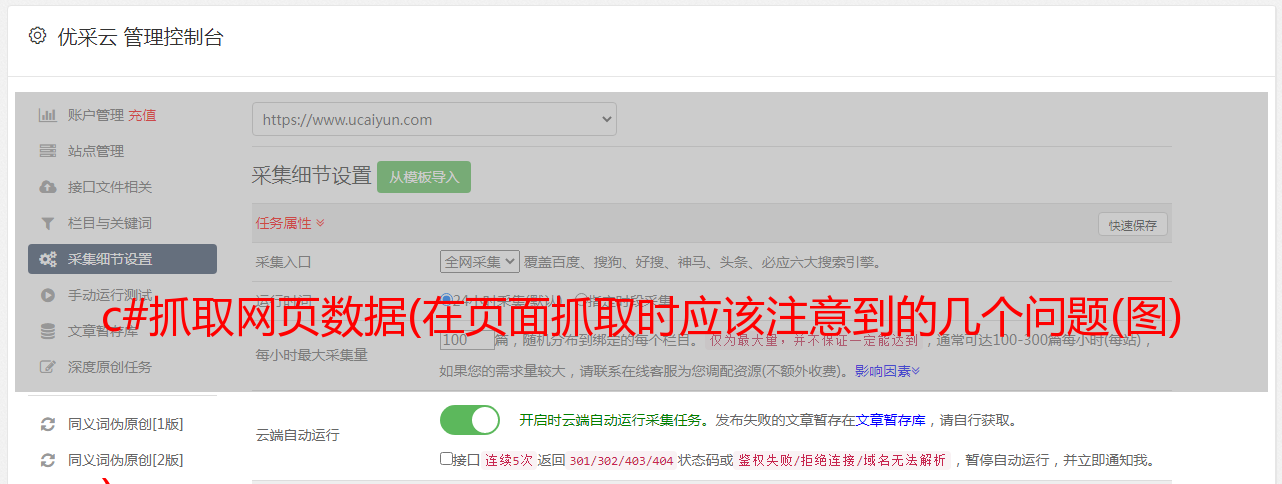Screen dimensions: 1282x484
Task: Click the play icon for 手动运行测试
Action: point(47,295)
